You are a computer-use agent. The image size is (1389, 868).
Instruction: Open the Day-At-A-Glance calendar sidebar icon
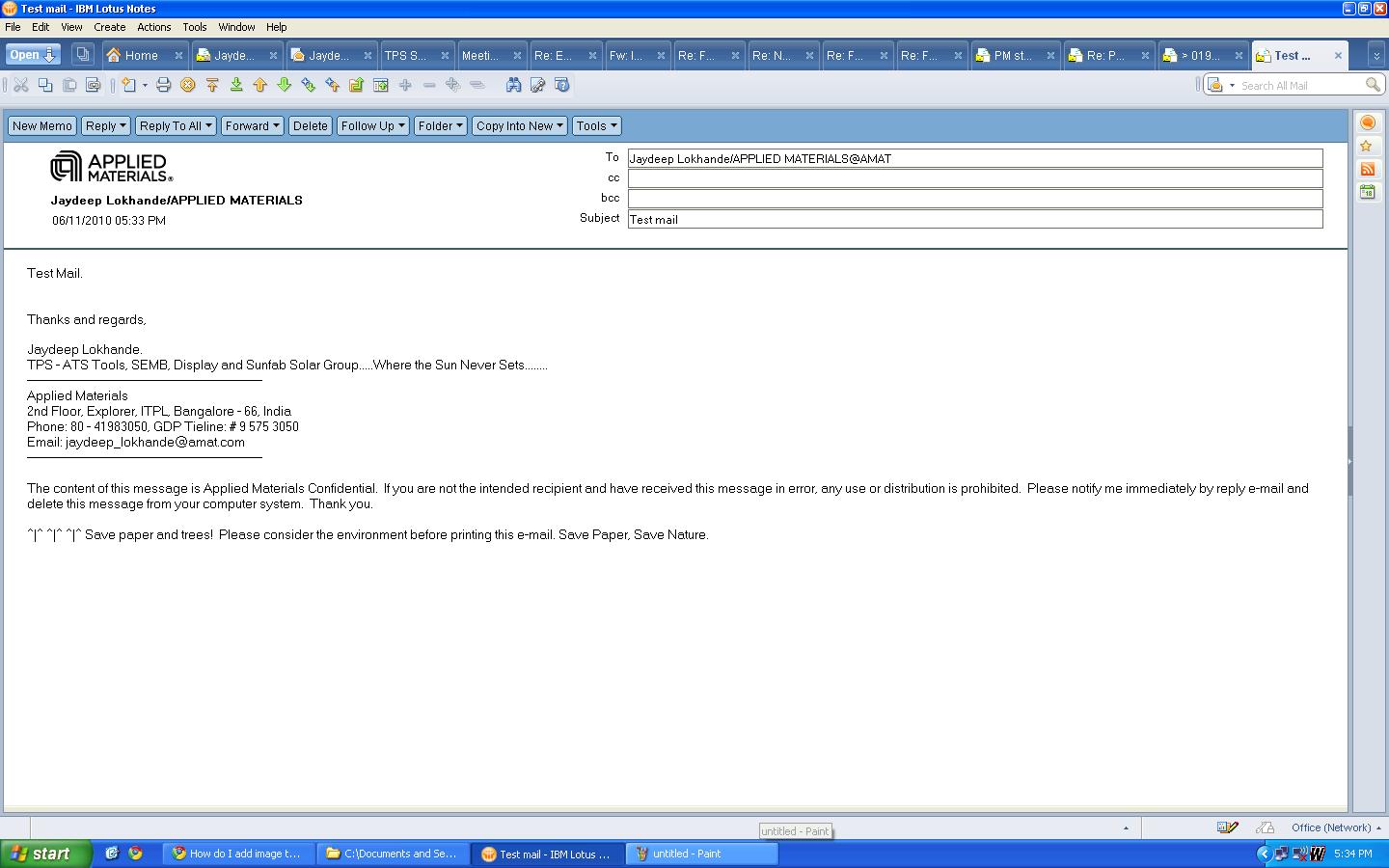[1368, 192]
